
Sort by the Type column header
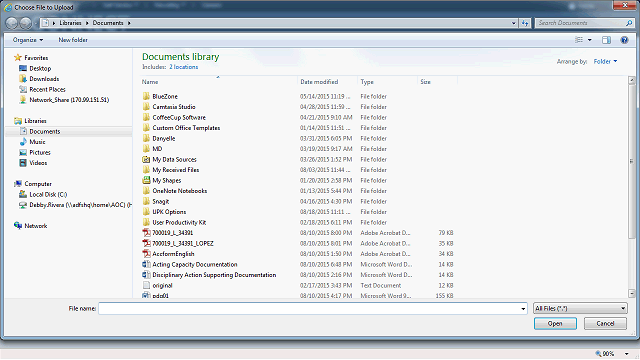click(x=387, y=82)
